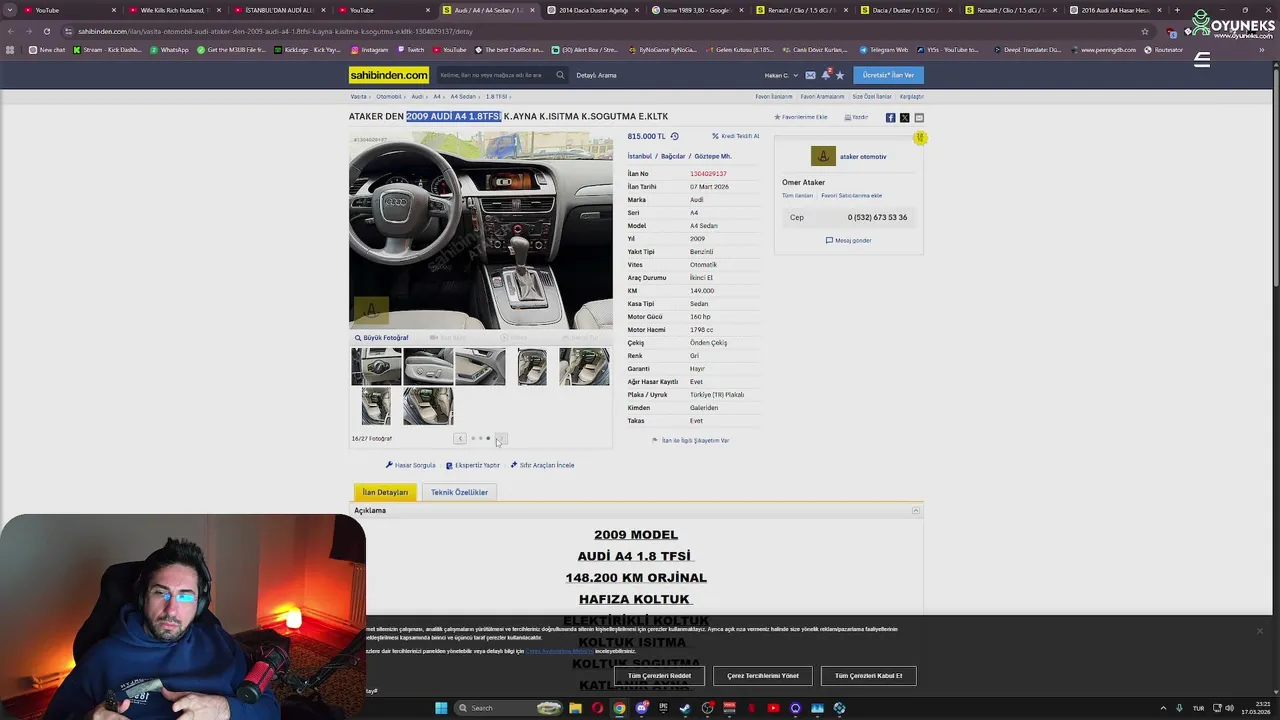Screen dimensions: 1280x720
Task: Click A4 Sedan breadcrumb link
Action: click(x=463, y=97)
